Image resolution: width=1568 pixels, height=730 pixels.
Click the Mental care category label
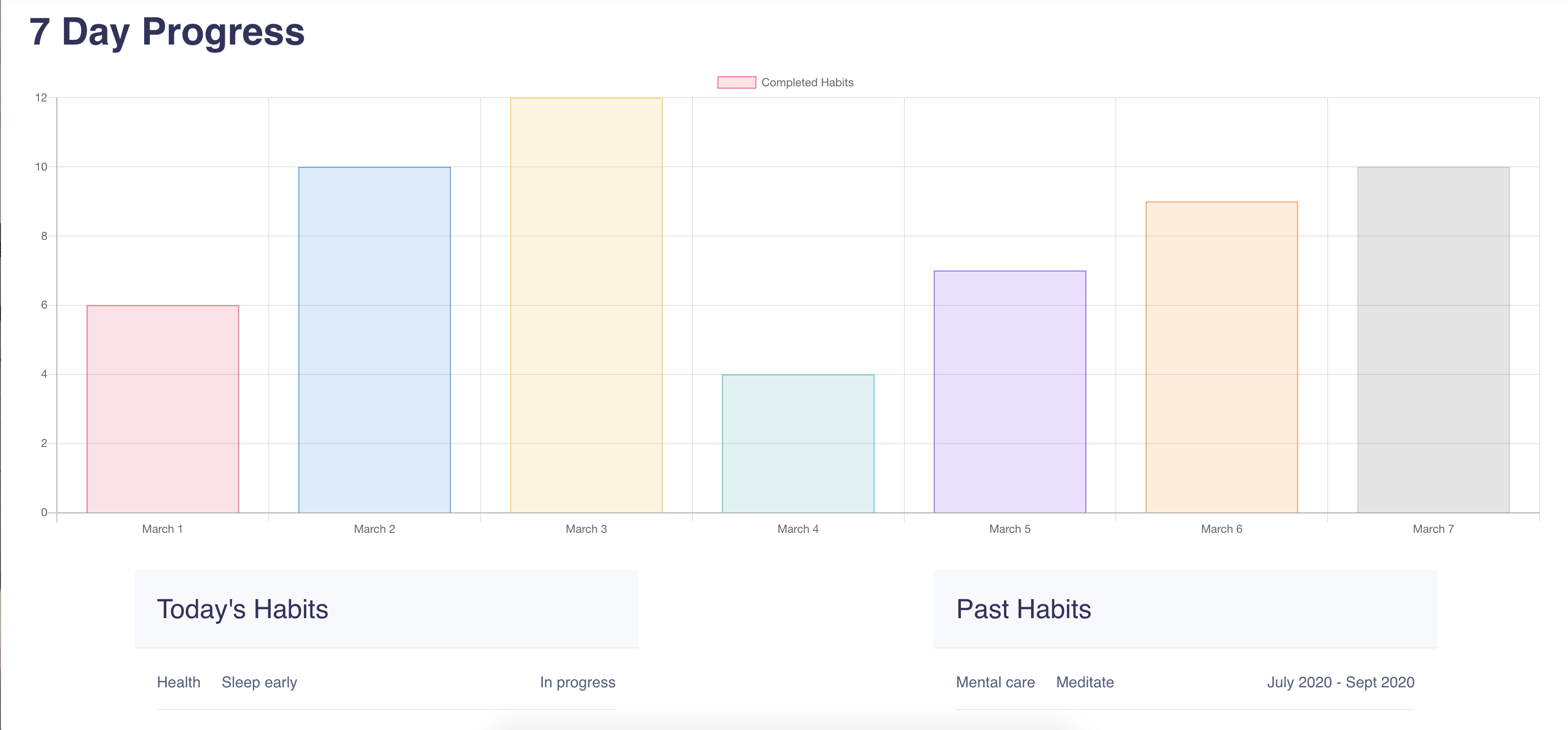(995, 682)
